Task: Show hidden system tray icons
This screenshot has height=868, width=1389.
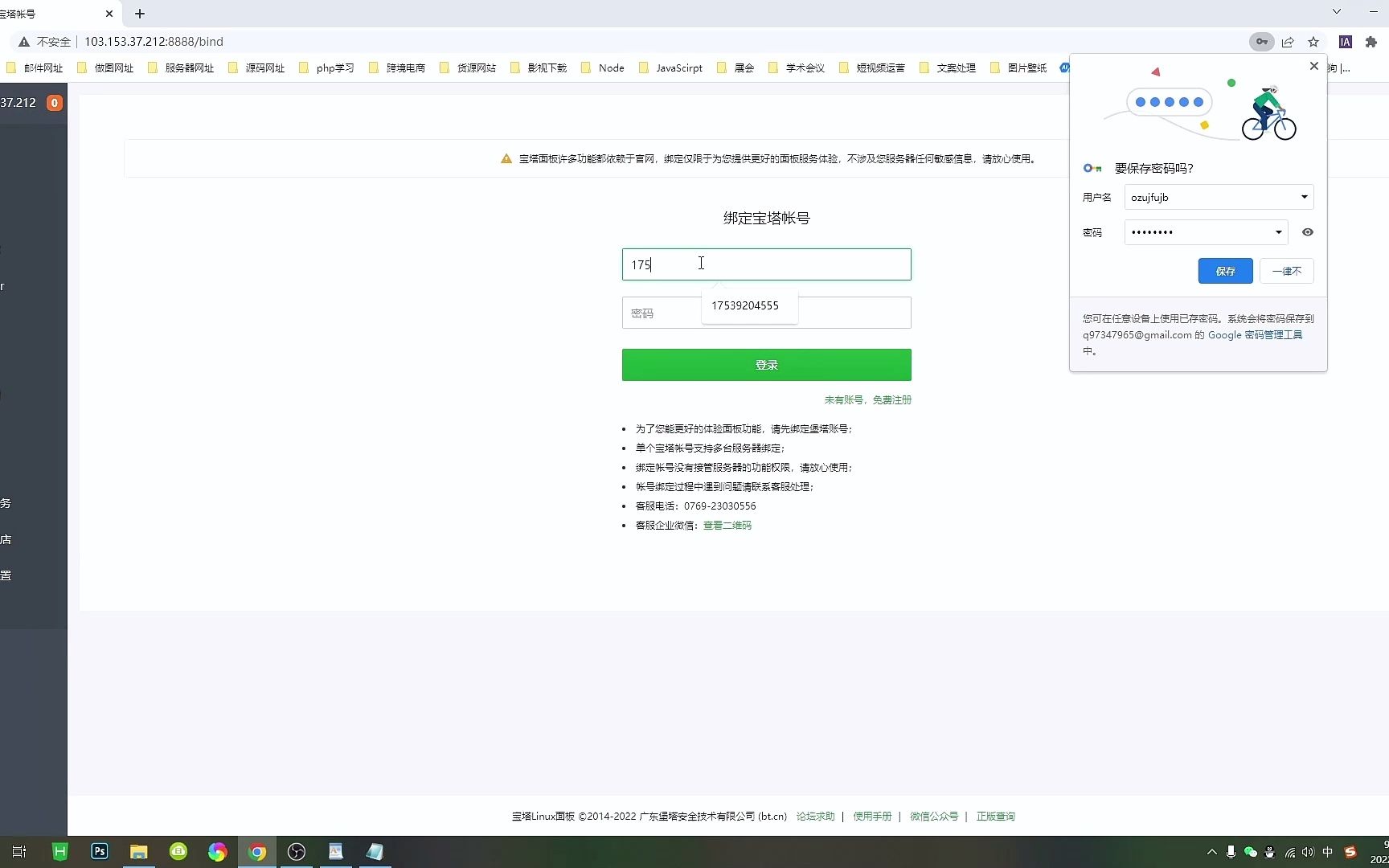Action: [x=1212, y=852]
